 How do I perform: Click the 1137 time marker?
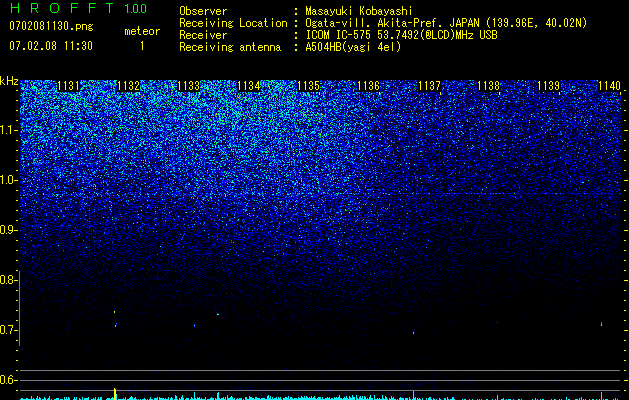point(429,86)
